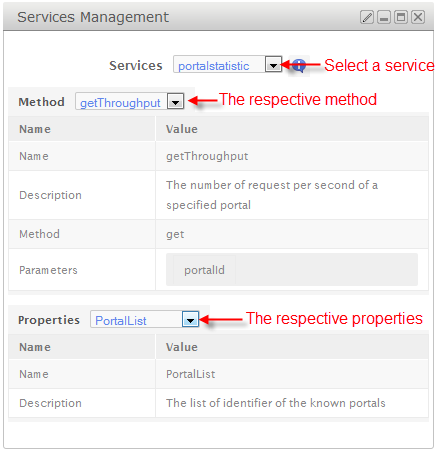Open the Services dropdown arrow
The width and height of the screenshot is (436, 449).
[x=273, y=65]
